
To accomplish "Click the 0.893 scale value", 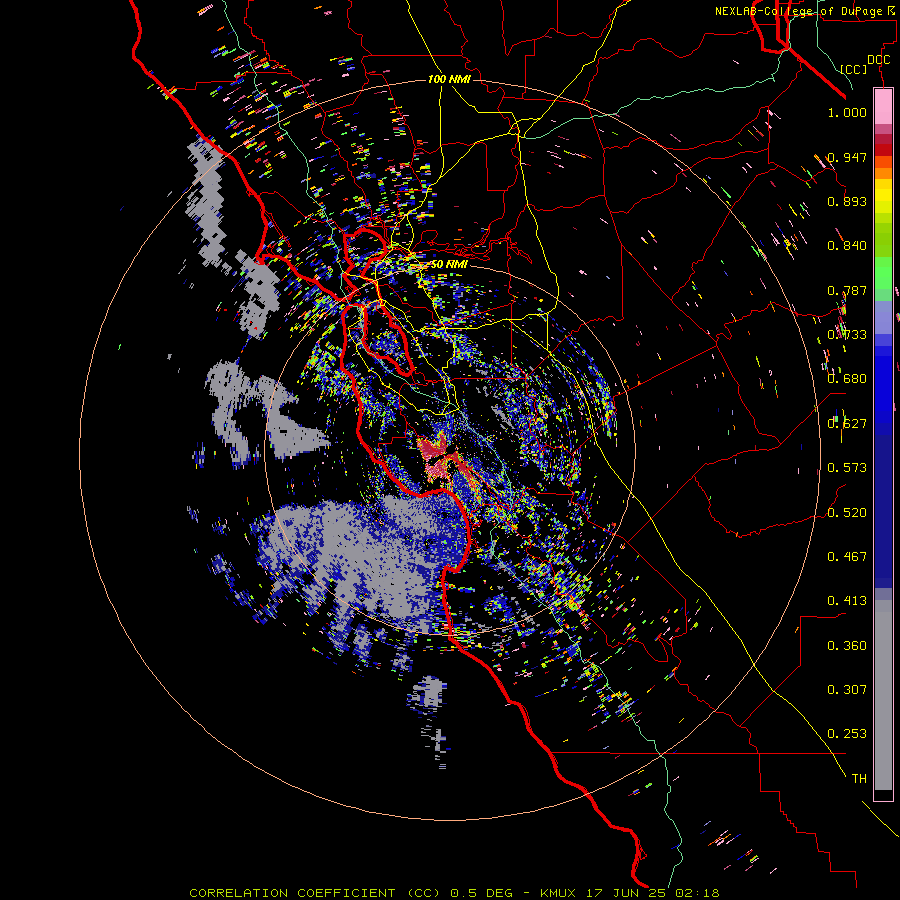I will click(x=847, y=201).
